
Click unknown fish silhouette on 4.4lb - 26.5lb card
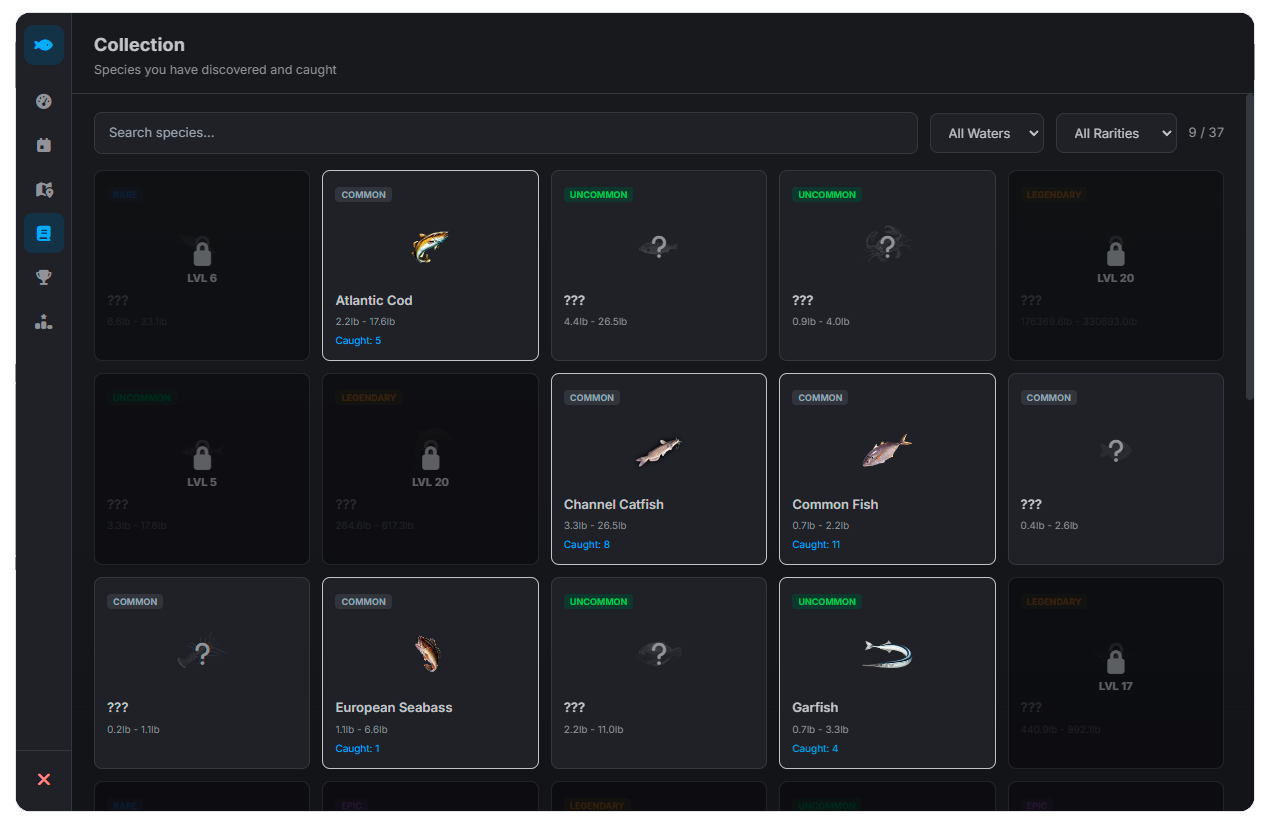[658, 246]
